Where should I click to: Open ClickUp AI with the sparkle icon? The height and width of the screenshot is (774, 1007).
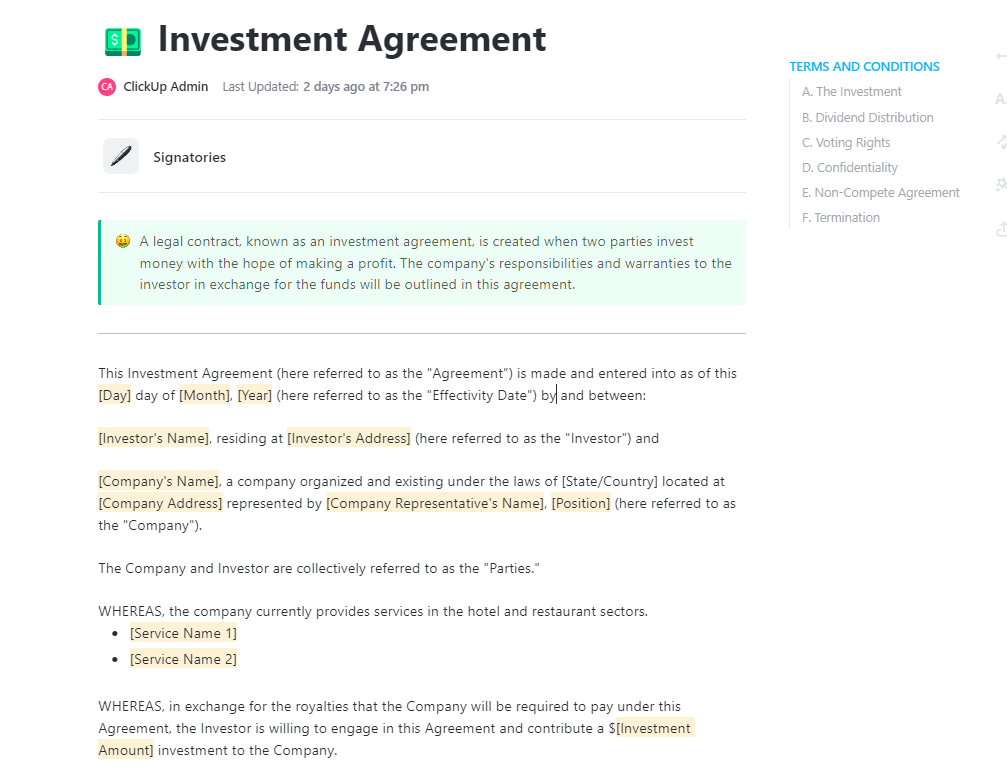[x=1001, y=184]
